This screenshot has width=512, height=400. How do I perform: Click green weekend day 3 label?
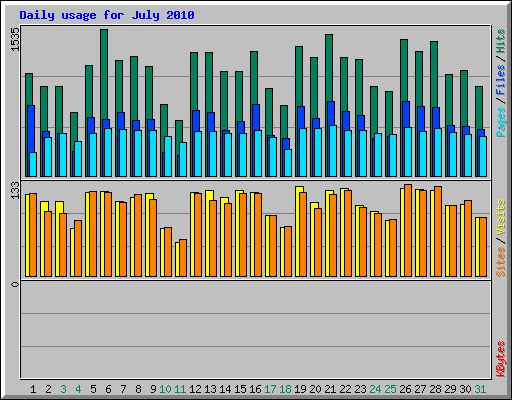[63, 389]
